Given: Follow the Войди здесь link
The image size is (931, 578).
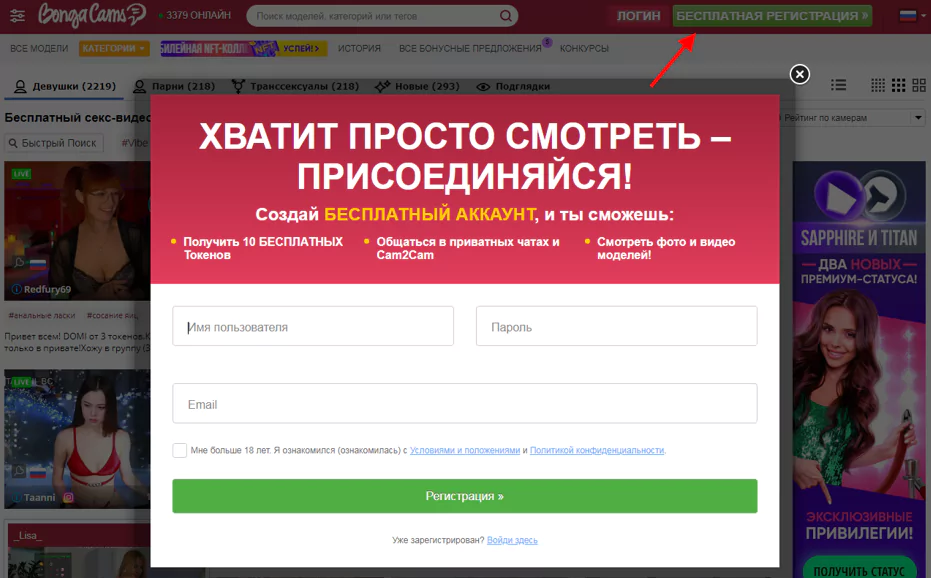Looking at the screenshot, I should (x=512, y=540).
